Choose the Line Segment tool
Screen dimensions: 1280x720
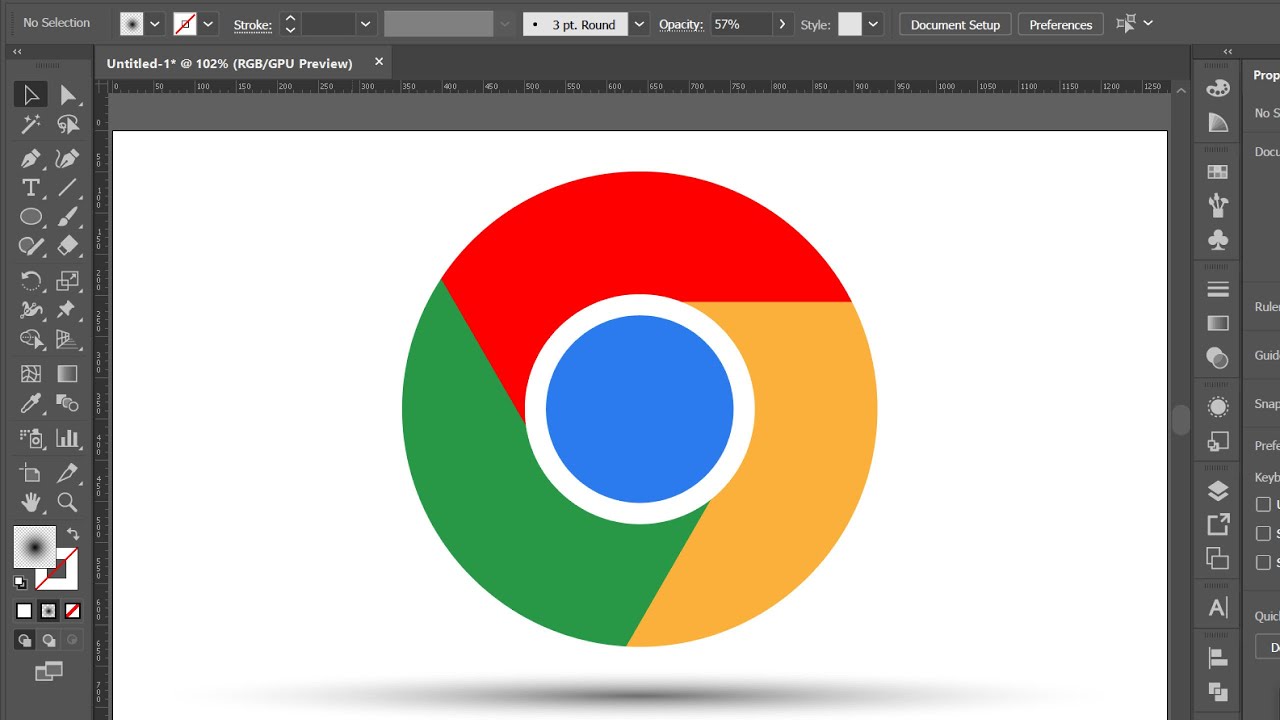point(68,187)
